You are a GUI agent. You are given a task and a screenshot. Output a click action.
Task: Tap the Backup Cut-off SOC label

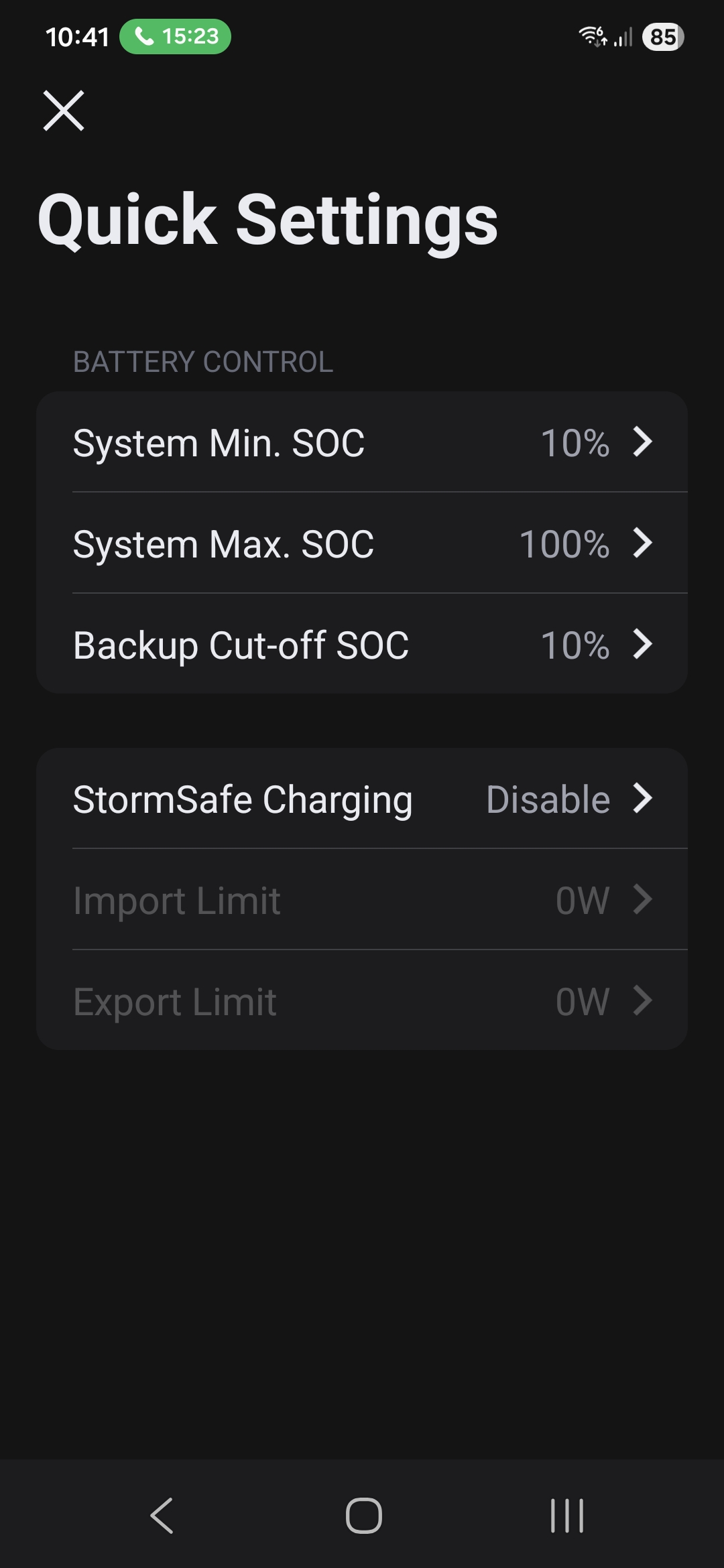(241, 645)
